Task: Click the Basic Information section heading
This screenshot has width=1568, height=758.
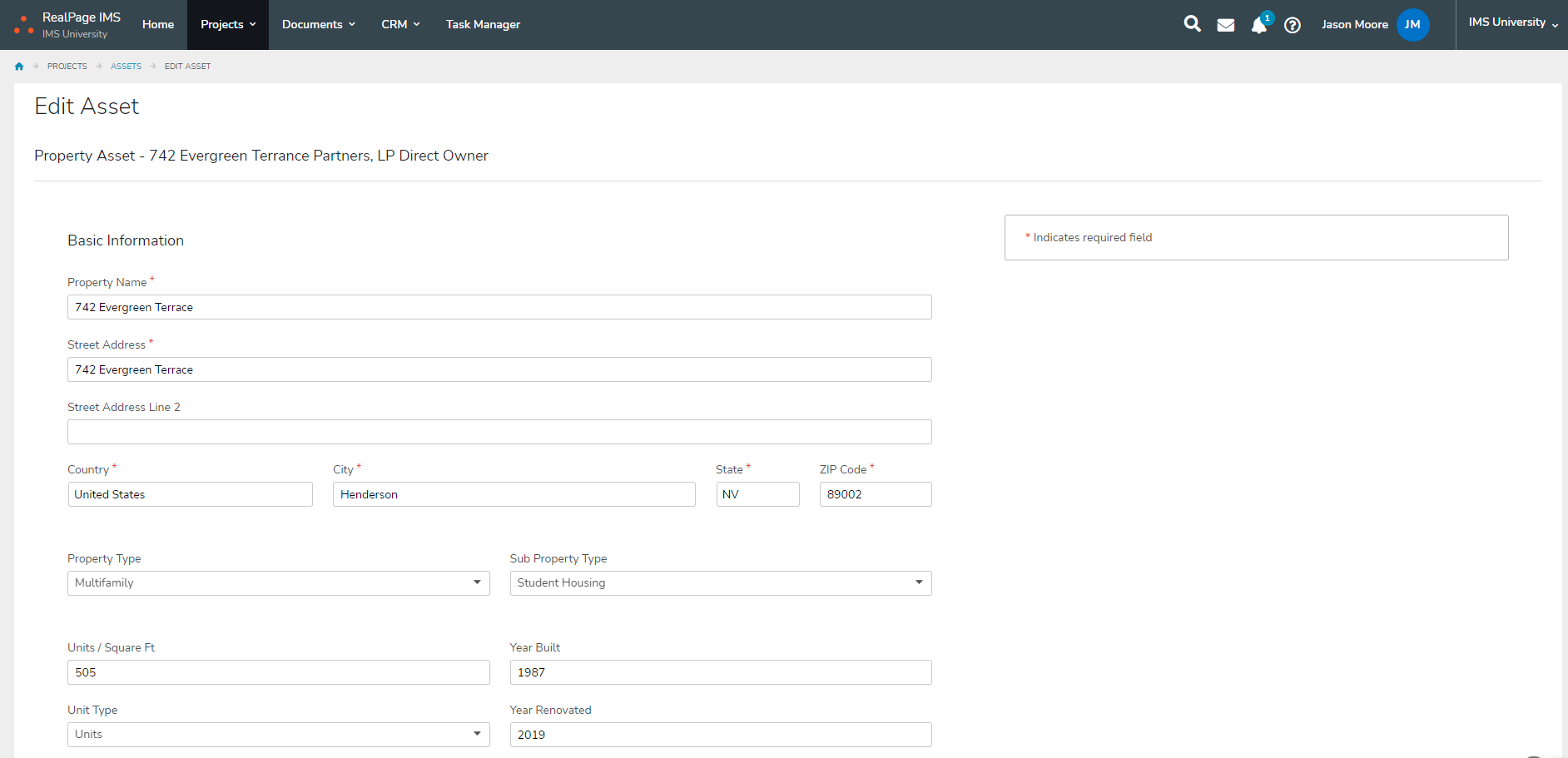Action: pos(126,240)
